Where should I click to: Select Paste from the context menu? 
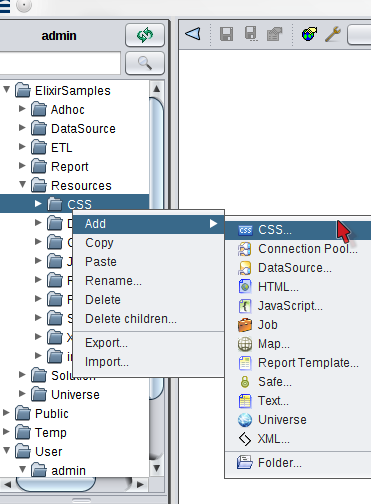pos(148,262)
